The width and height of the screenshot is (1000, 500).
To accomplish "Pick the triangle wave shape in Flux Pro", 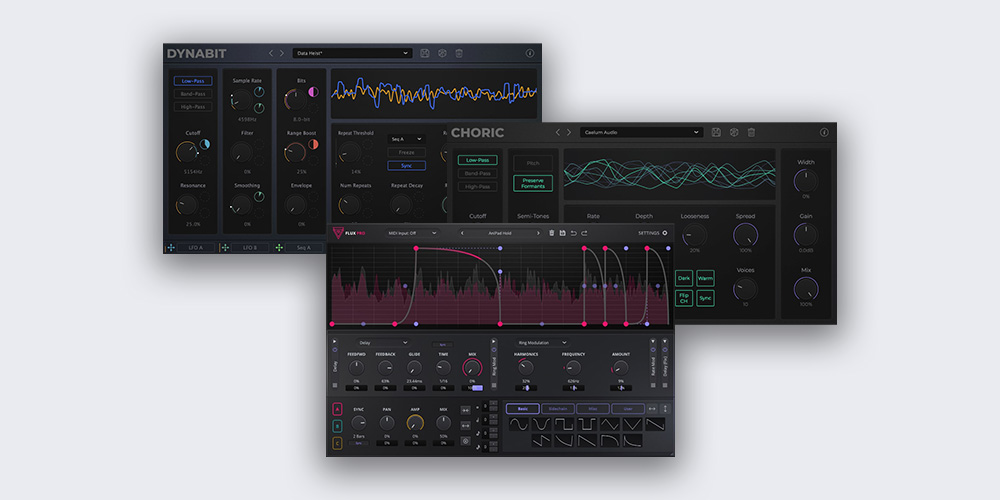I will coord(609,424).
